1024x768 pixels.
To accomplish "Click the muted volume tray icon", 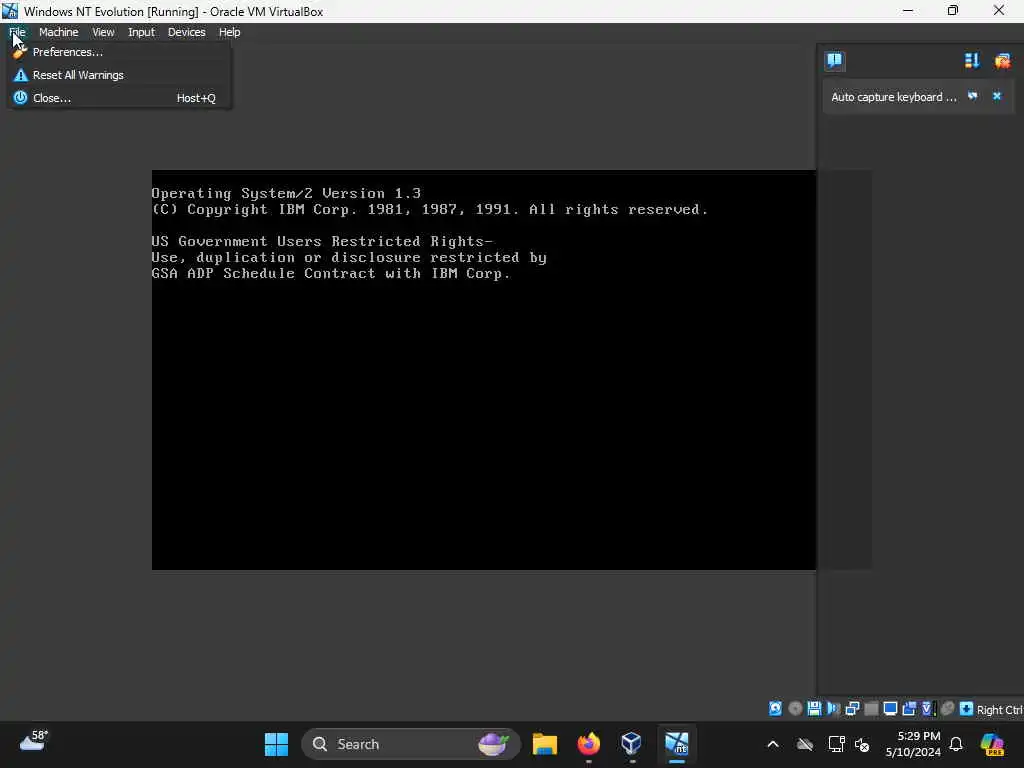I will 862,744.
